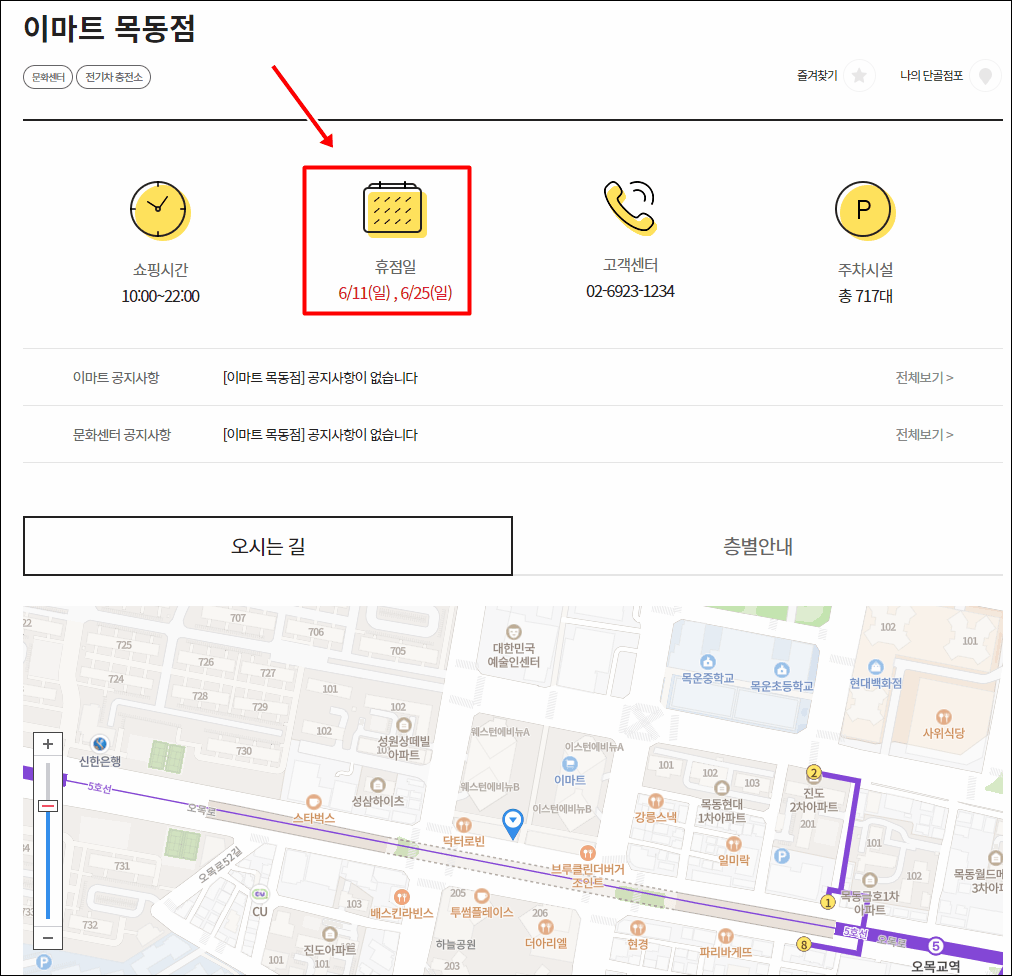
Task: Click the 목동현대 1차아파트 marker
Action: (x=722, y=788)
